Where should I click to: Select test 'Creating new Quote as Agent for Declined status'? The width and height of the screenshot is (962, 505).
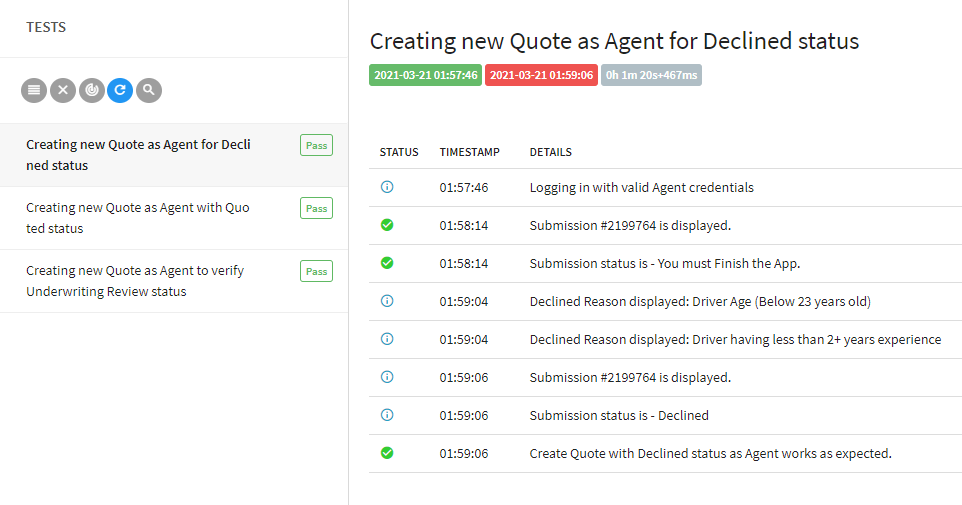174,155
